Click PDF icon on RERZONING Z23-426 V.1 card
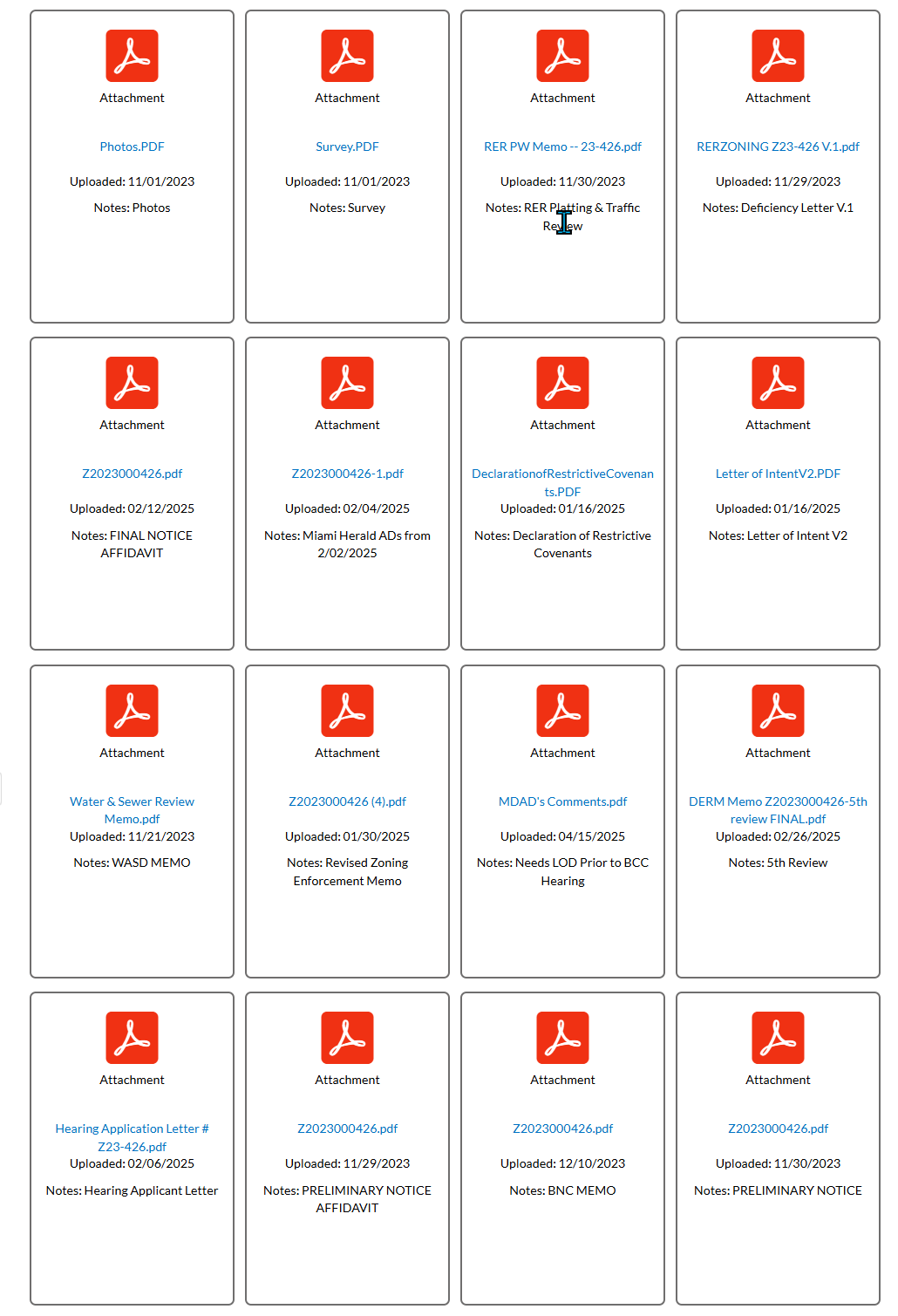 coord(778,56)
